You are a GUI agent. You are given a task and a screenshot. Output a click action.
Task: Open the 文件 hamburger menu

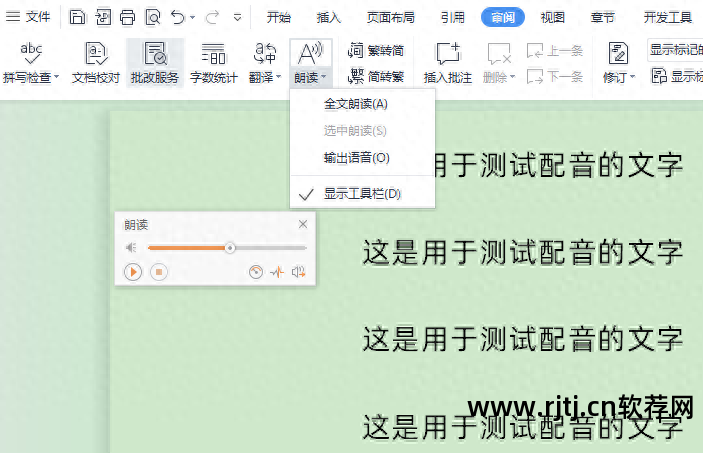[28, 17]
